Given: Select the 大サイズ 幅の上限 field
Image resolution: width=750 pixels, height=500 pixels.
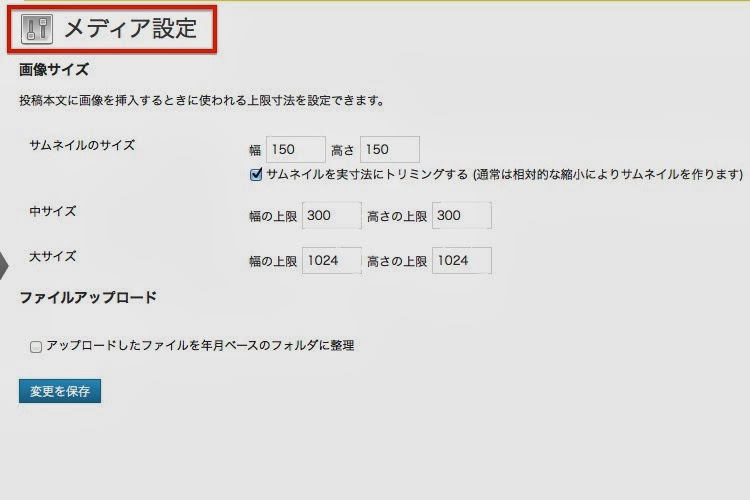Looking at the screenshot, I should coord(331,260).
